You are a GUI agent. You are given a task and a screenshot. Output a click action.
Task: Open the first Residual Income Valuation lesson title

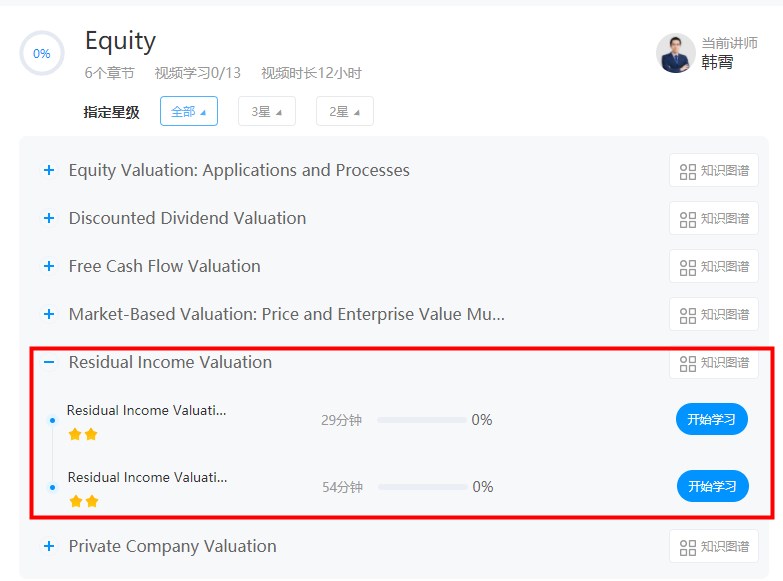(147, 410)
